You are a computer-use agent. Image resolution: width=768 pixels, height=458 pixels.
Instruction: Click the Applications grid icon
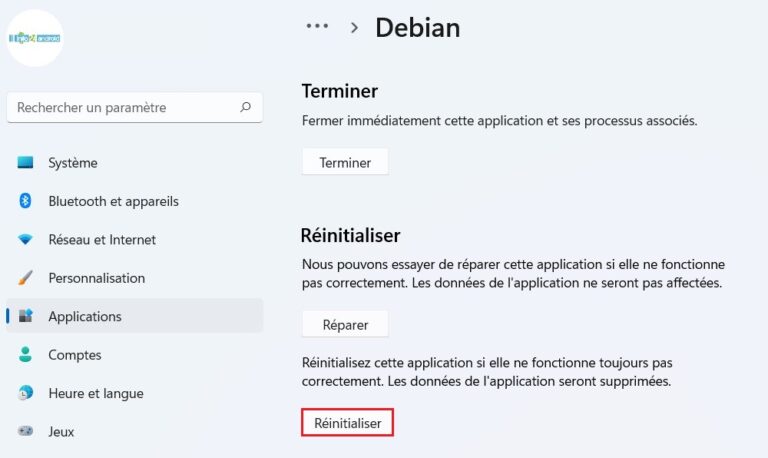pyautogui.click(x=26, y=316)
